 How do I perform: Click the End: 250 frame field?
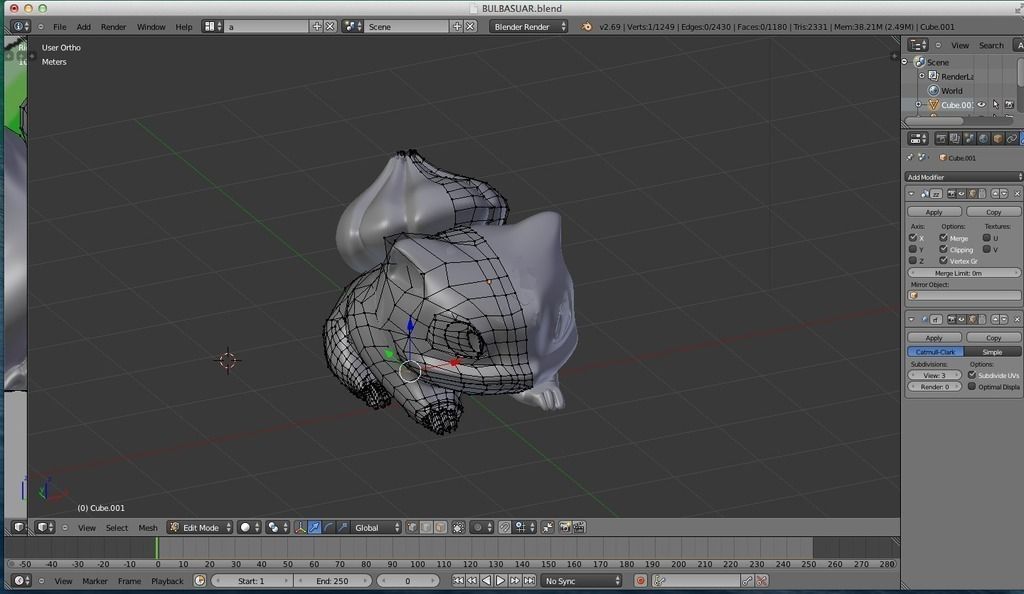(x=332, y=581)
